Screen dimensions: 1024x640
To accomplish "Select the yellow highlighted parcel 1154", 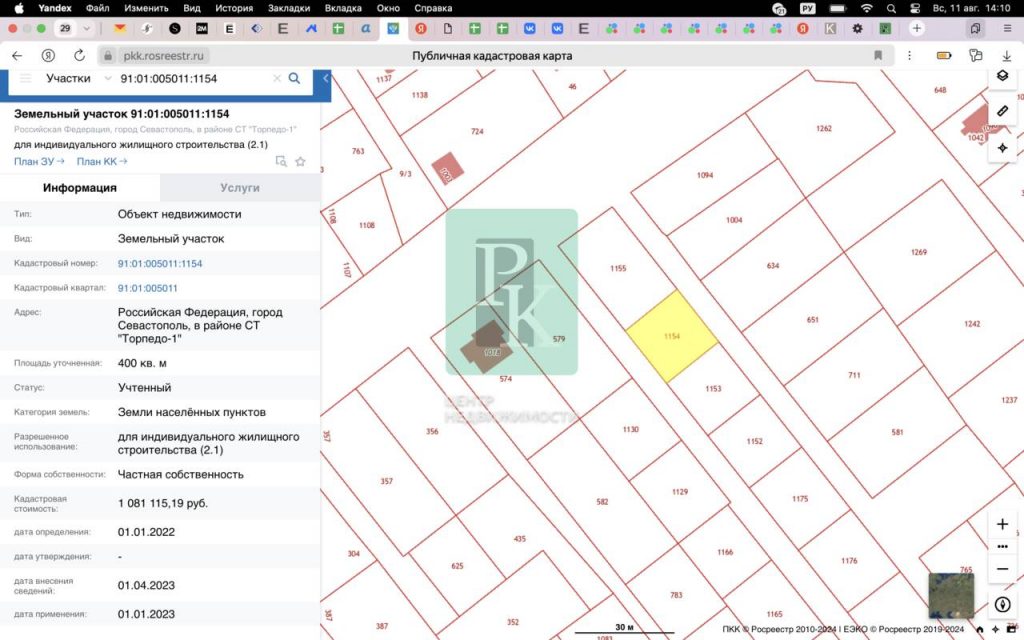I will [672, 337].
